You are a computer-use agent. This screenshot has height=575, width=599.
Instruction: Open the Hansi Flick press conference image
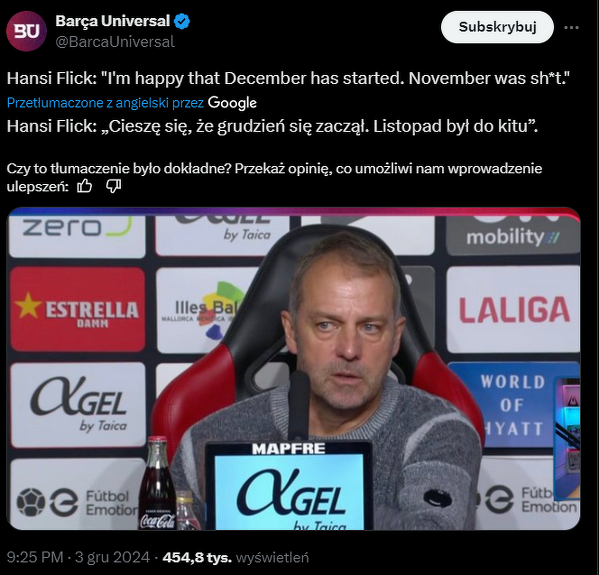click(x=293, y=369)
